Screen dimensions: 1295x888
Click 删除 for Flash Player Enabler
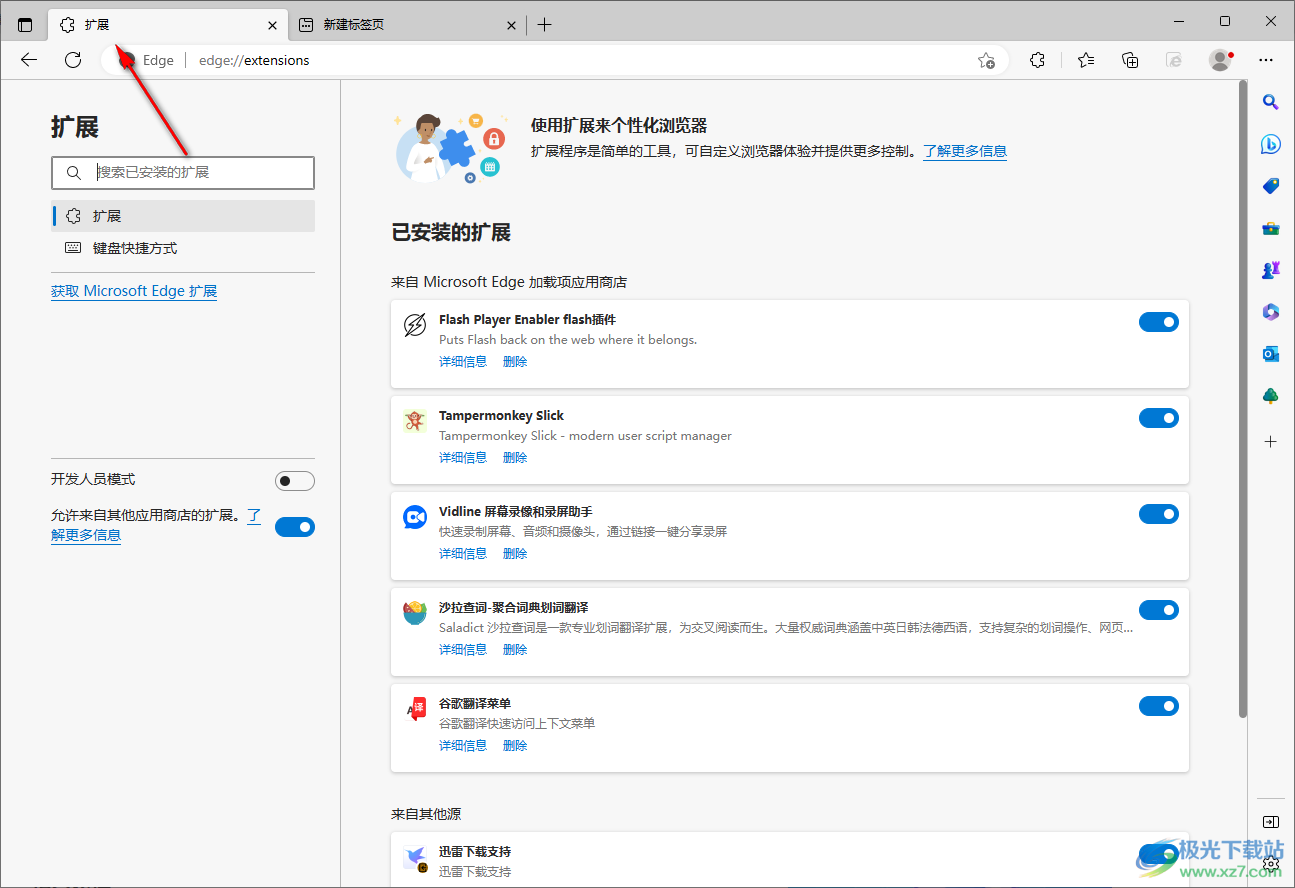[x=515, y=362]
